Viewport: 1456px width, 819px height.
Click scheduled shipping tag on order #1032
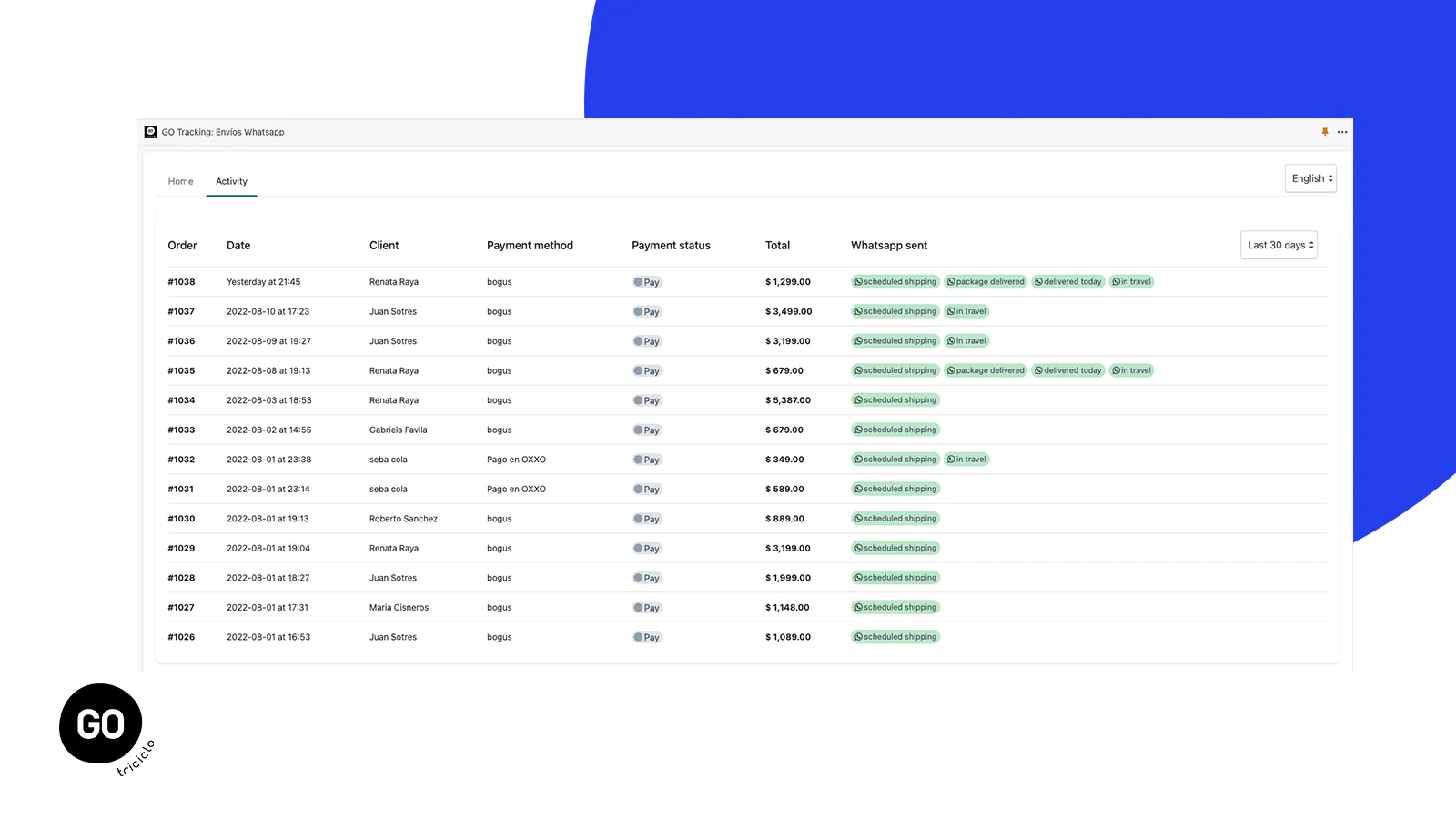point(895,460)
